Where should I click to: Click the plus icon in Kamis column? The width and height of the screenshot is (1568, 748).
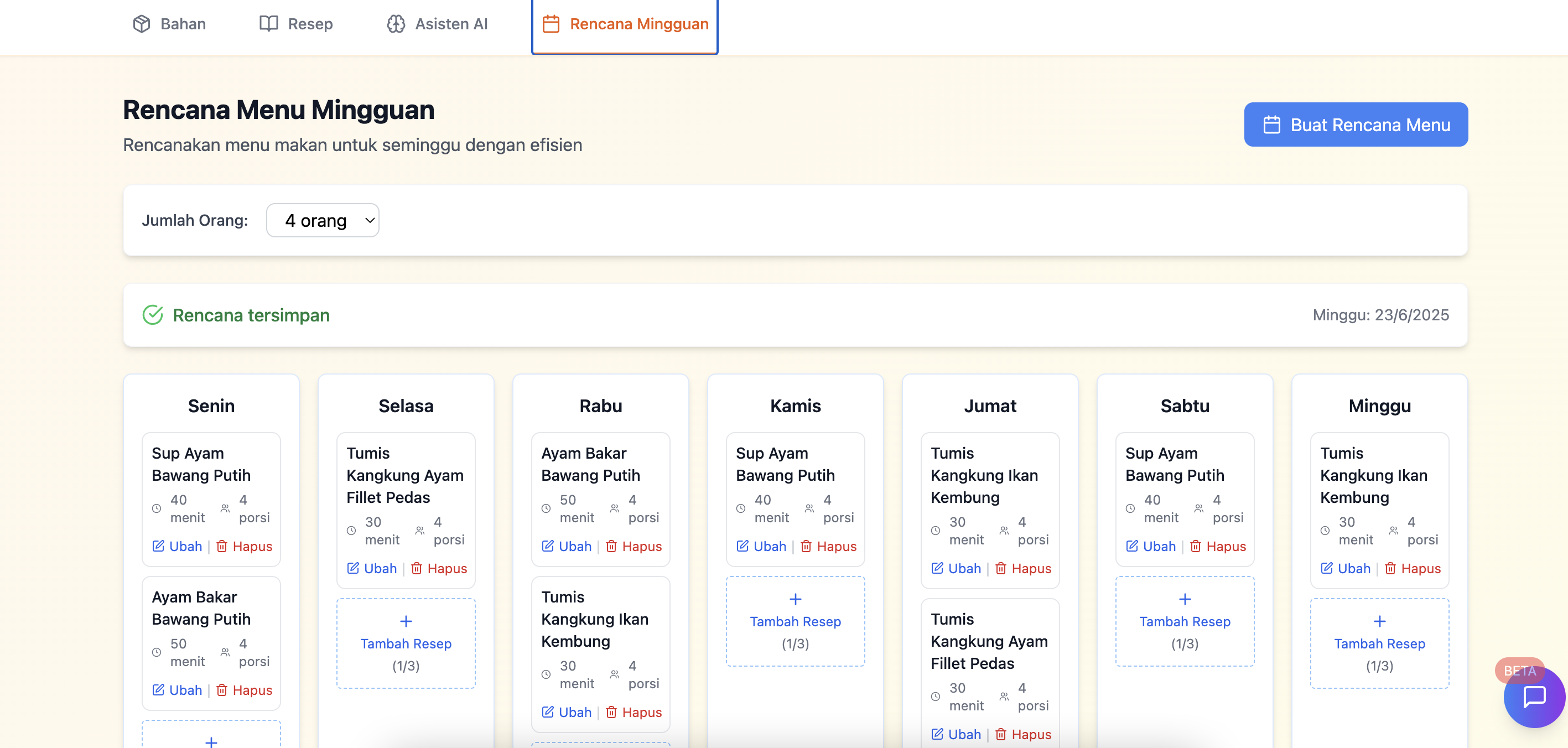[x=795, y=599]
